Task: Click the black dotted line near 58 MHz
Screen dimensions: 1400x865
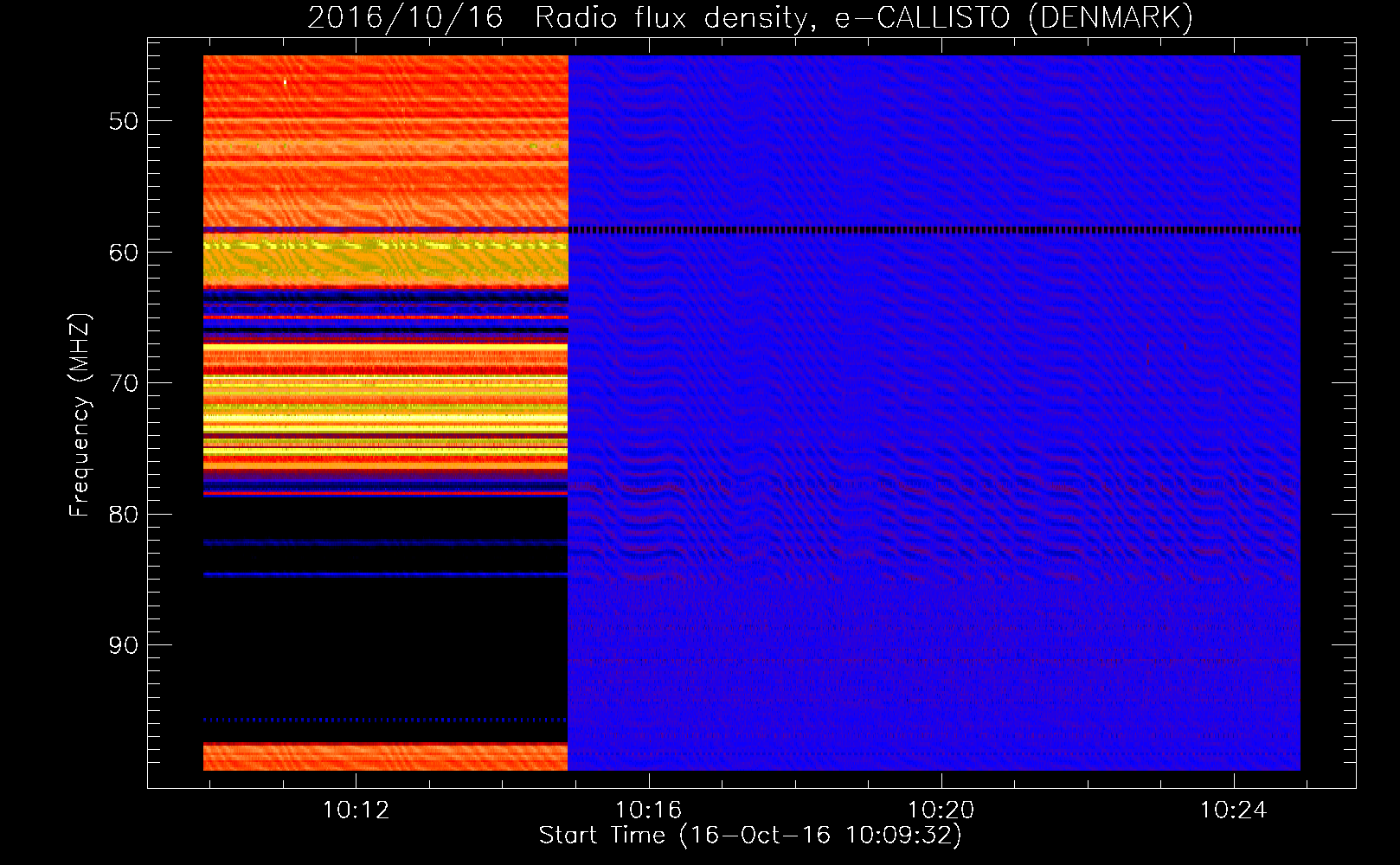Action: (x=934, y=230)
